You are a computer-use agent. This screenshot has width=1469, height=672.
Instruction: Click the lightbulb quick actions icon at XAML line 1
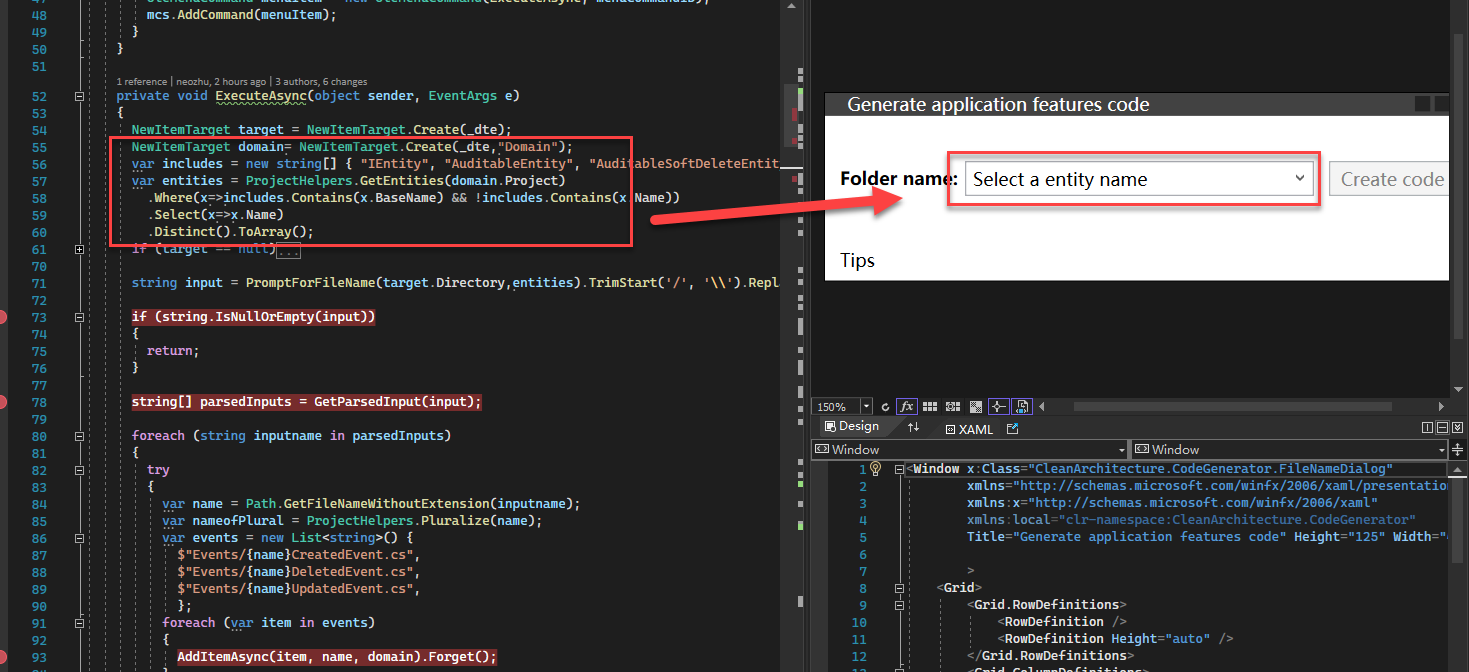(x=876, y=468)
